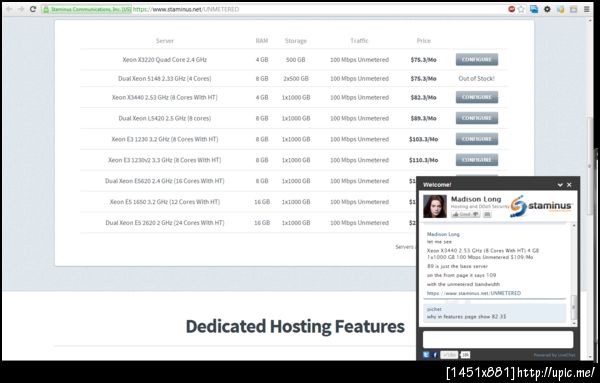Click the 'Madison Long' name in the chat header
The image size is (600, 383).
point(476,199)
